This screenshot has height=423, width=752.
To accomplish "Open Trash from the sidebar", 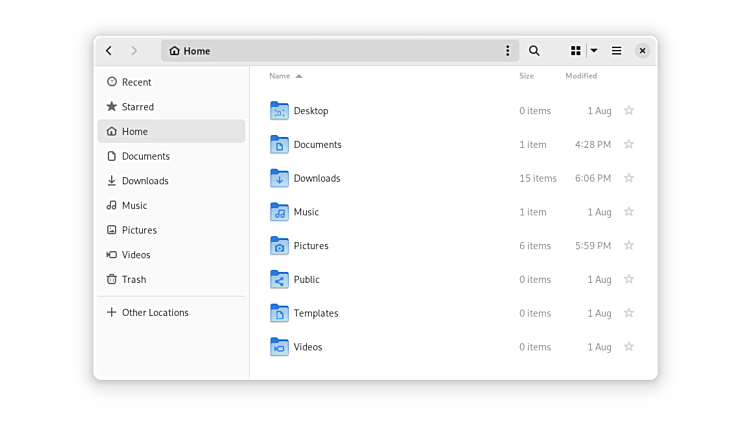I will 134,280.
